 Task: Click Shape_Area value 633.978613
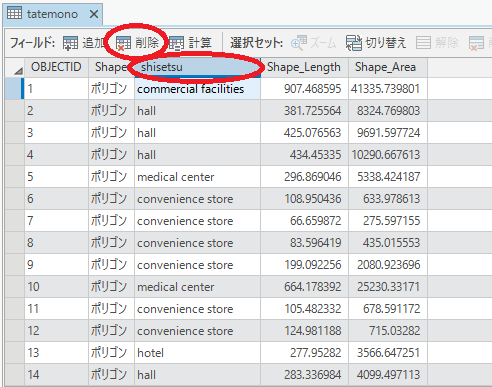click(388, 199)
